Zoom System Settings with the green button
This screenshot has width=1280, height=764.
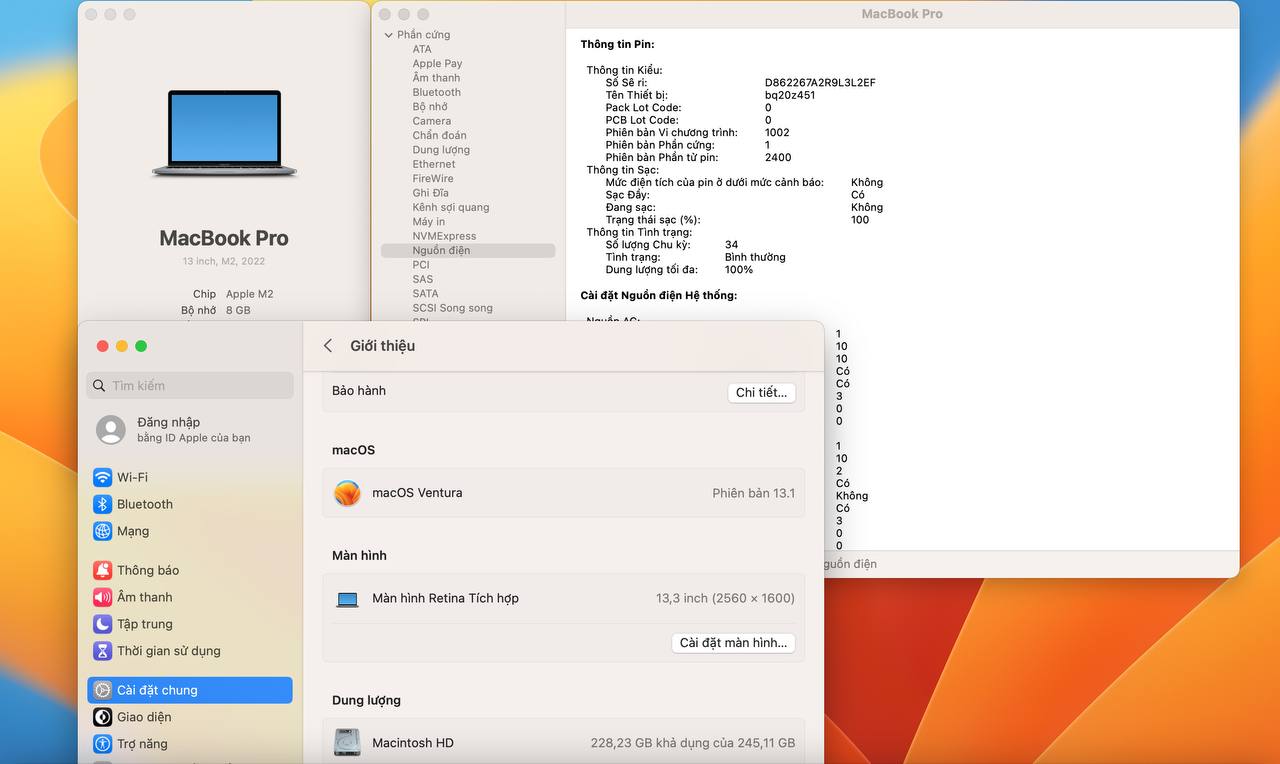point(141,346)
